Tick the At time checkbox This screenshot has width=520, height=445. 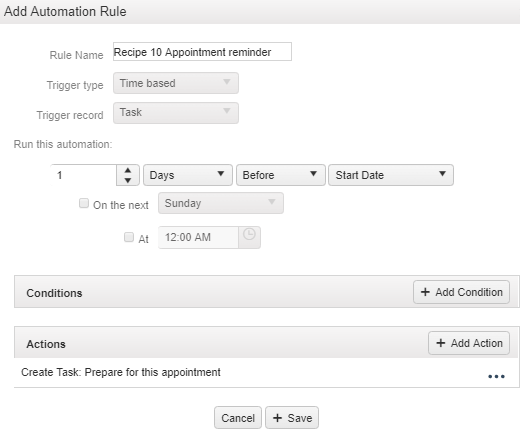pyautogui.click(x=129, y=237)
